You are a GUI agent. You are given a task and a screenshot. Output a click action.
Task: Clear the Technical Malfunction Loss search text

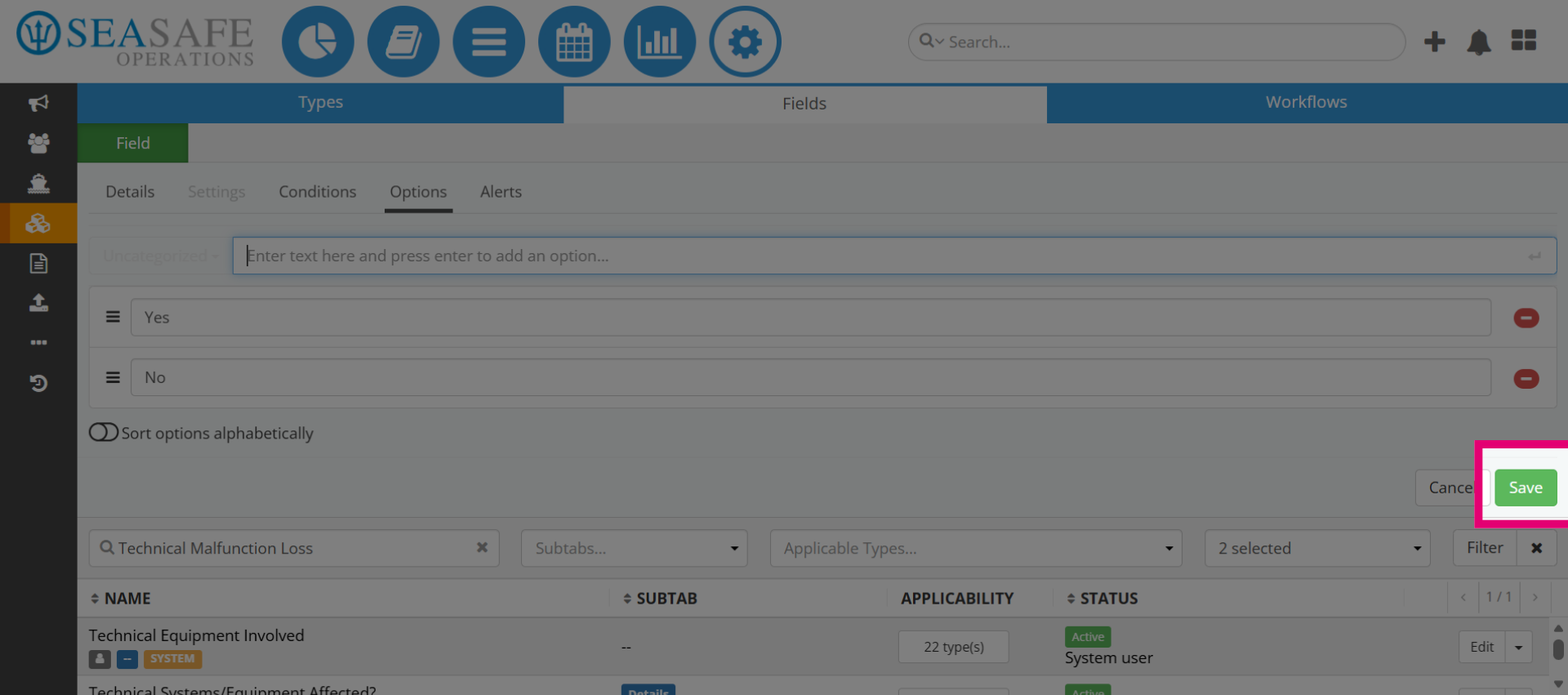(x=482, y=548)
